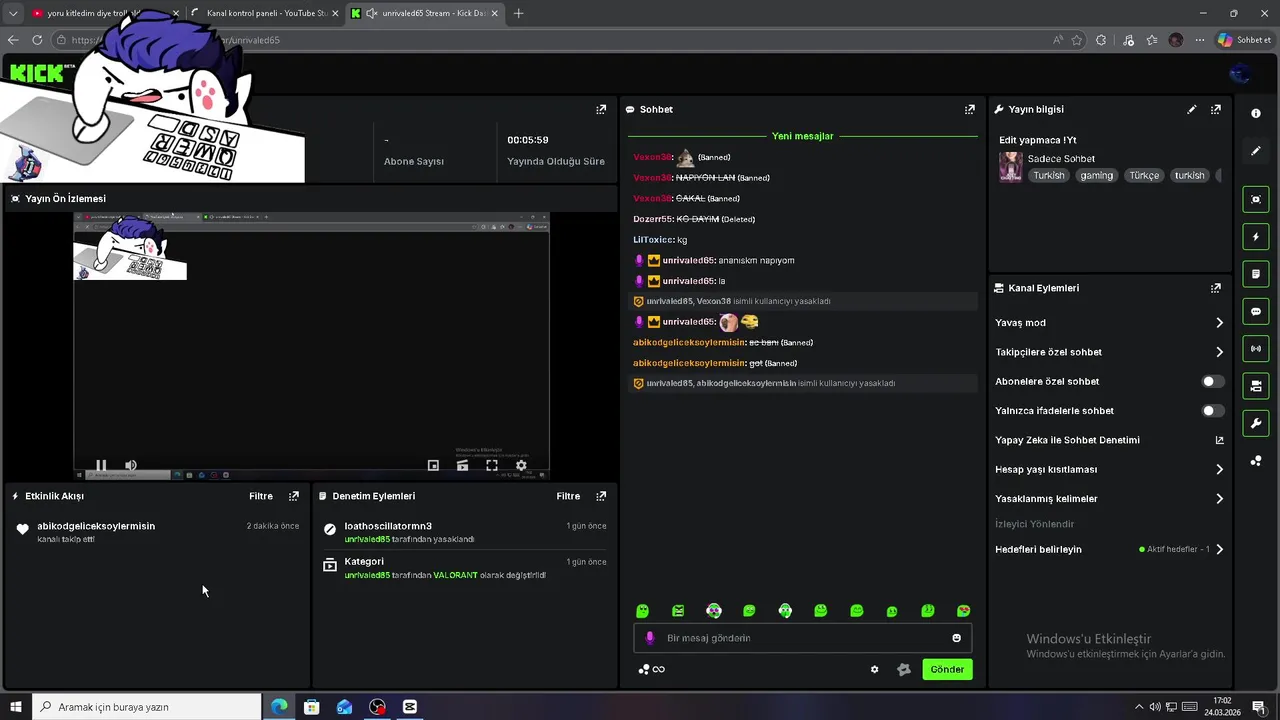Image resolution: width=1280 pixels, height=720 pixels.
Task: Open chat settings gear below message box
Action: (874, 670)
